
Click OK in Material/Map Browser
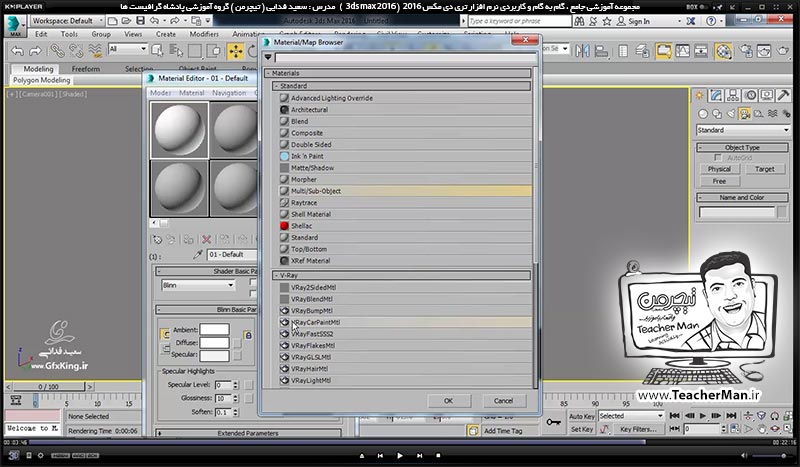pos(448,401)
